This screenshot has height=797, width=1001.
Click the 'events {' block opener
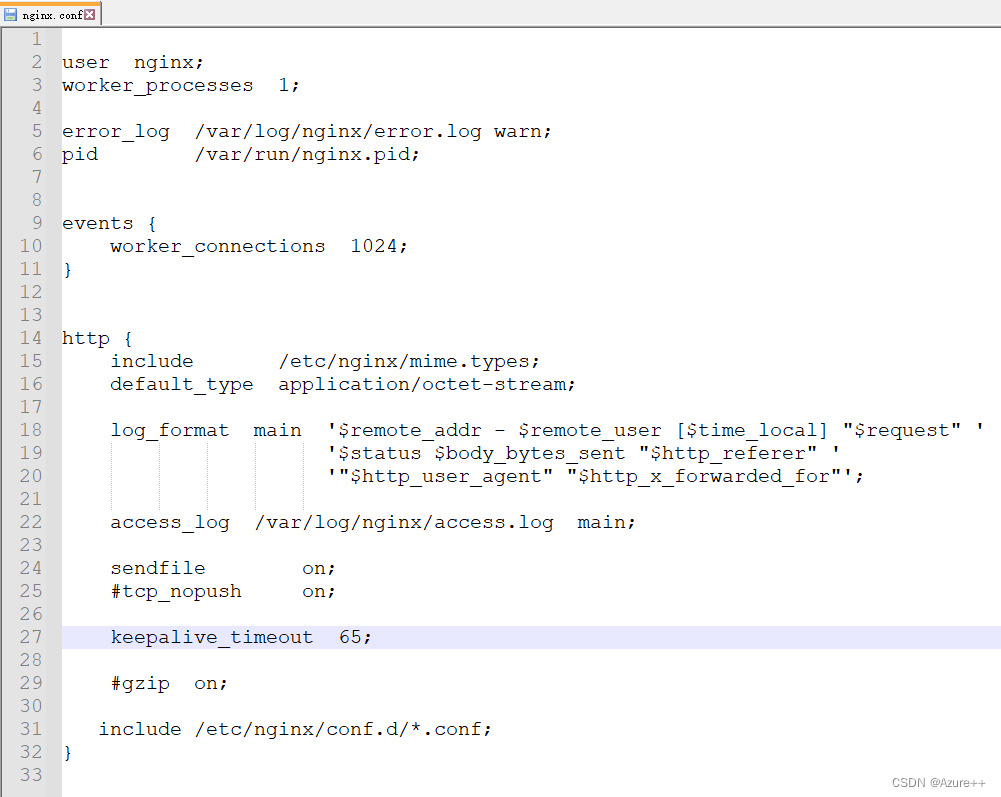click(109, 224)
